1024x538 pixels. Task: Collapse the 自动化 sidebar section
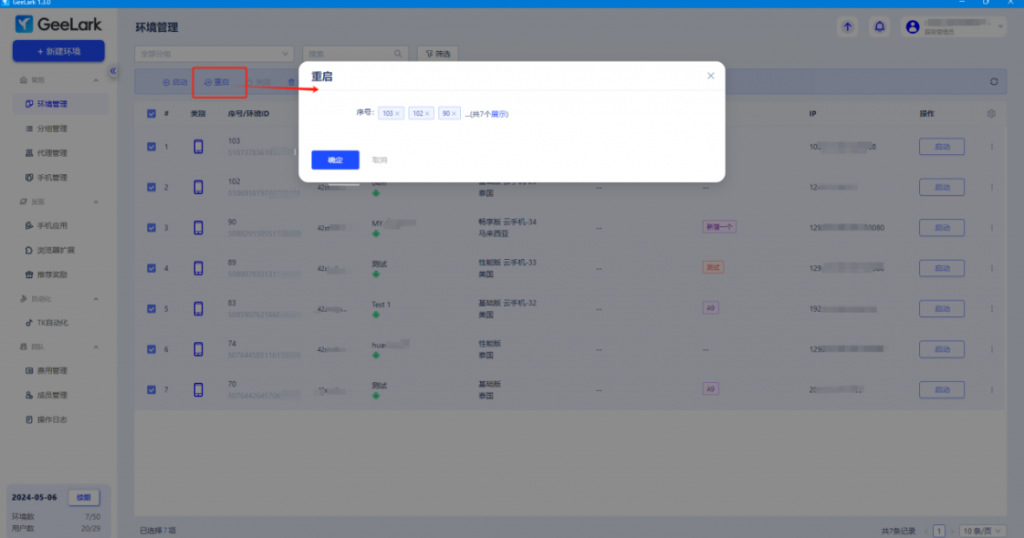tap(96, 299)
